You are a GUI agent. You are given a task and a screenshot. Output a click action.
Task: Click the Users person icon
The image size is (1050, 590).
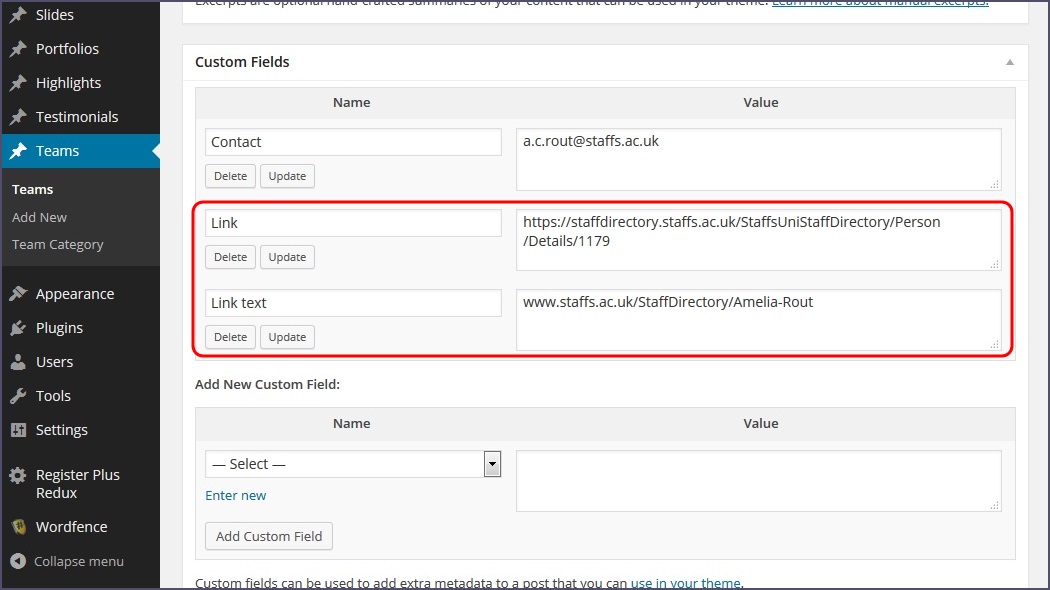[x=18, y=362]
